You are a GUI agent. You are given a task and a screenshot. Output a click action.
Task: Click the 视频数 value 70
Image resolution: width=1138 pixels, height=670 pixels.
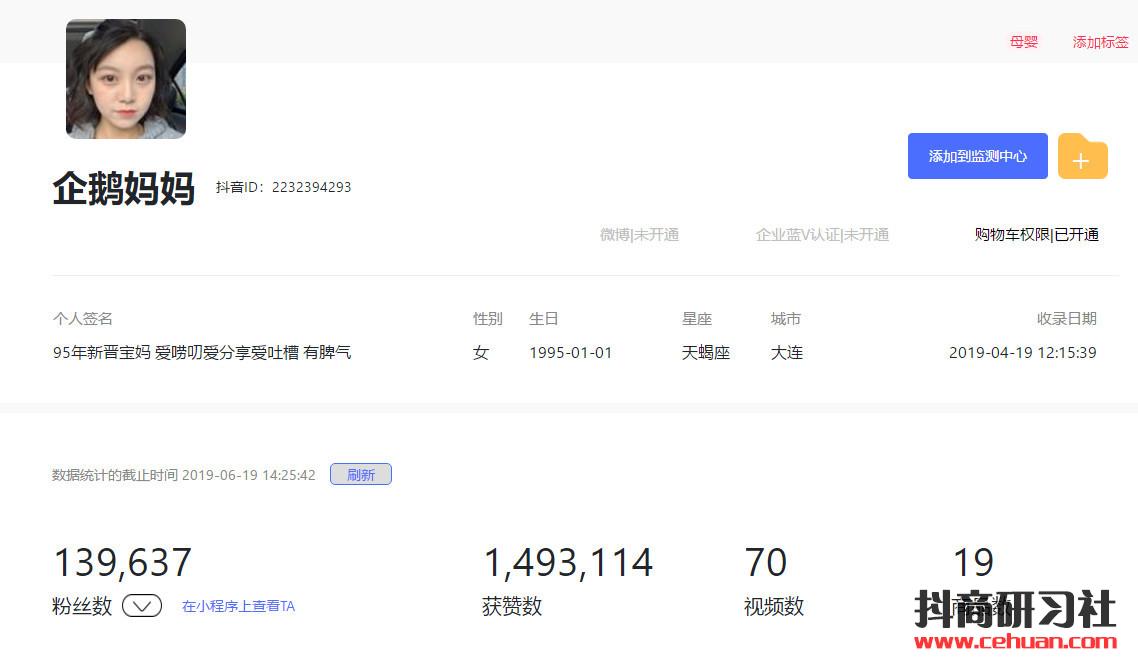pyautogui.click(x=766, y=563)
